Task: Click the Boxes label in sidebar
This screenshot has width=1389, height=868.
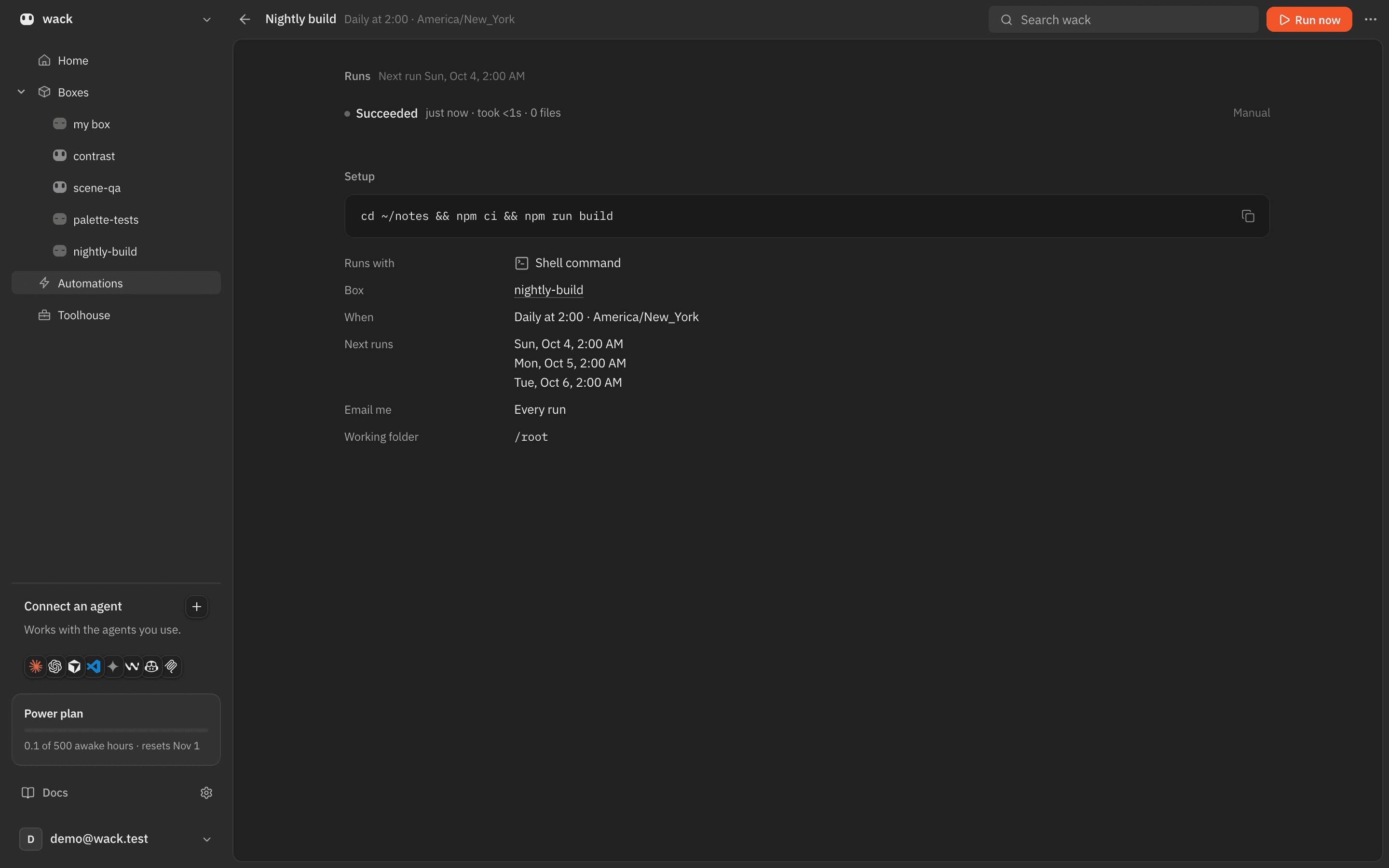Action: (x=73, y=93)
